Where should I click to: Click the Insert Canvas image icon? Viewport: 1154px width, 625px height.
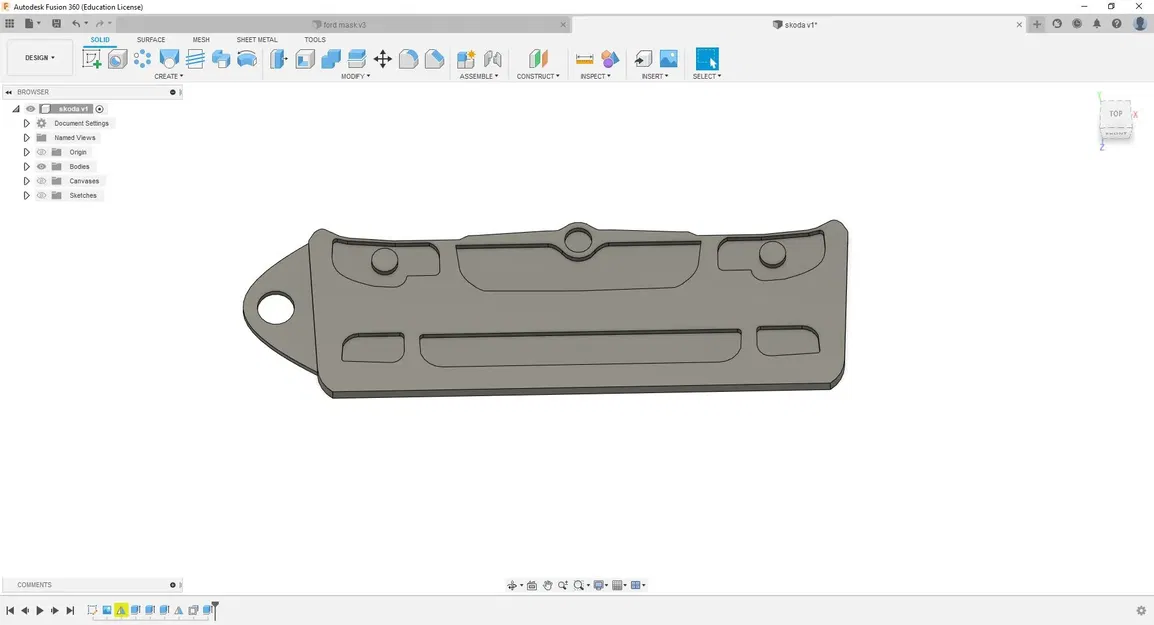[668, 59]
